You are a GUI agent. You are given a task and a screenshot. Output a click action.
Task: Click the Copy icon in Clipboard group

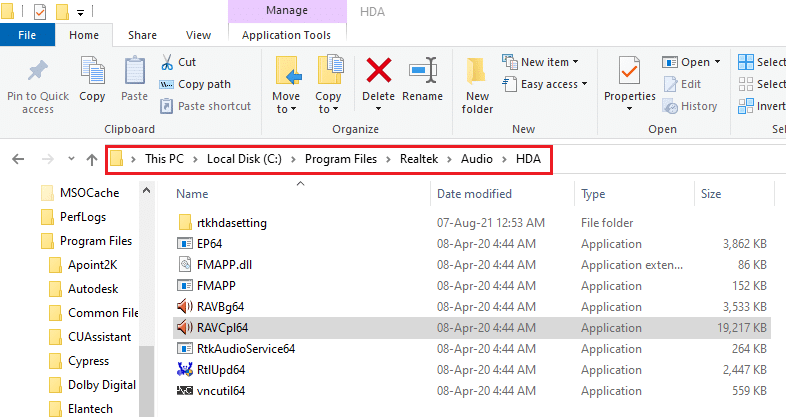pos(92,72)
